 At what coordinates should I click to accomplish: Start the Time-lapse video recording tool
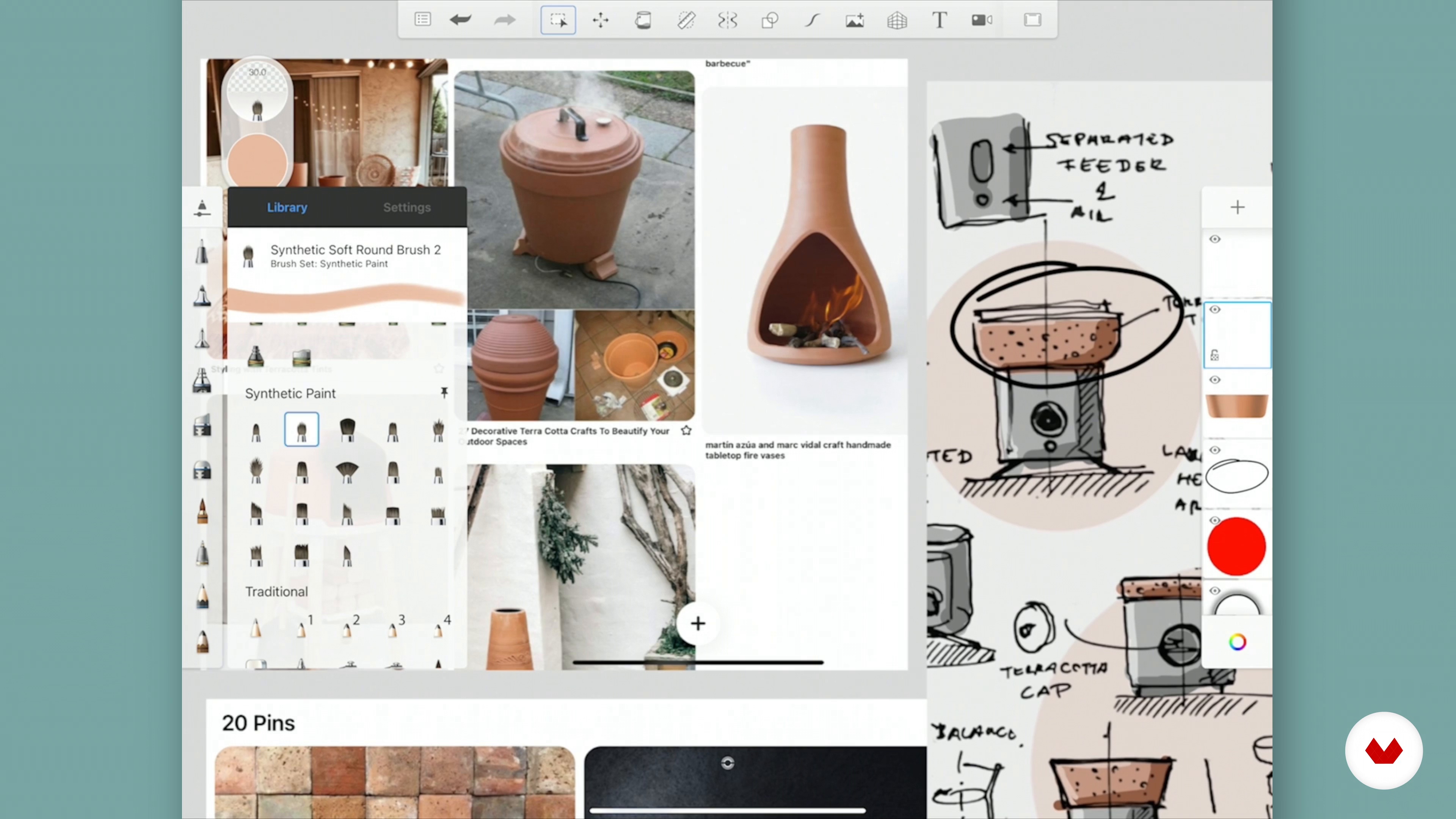982,20
